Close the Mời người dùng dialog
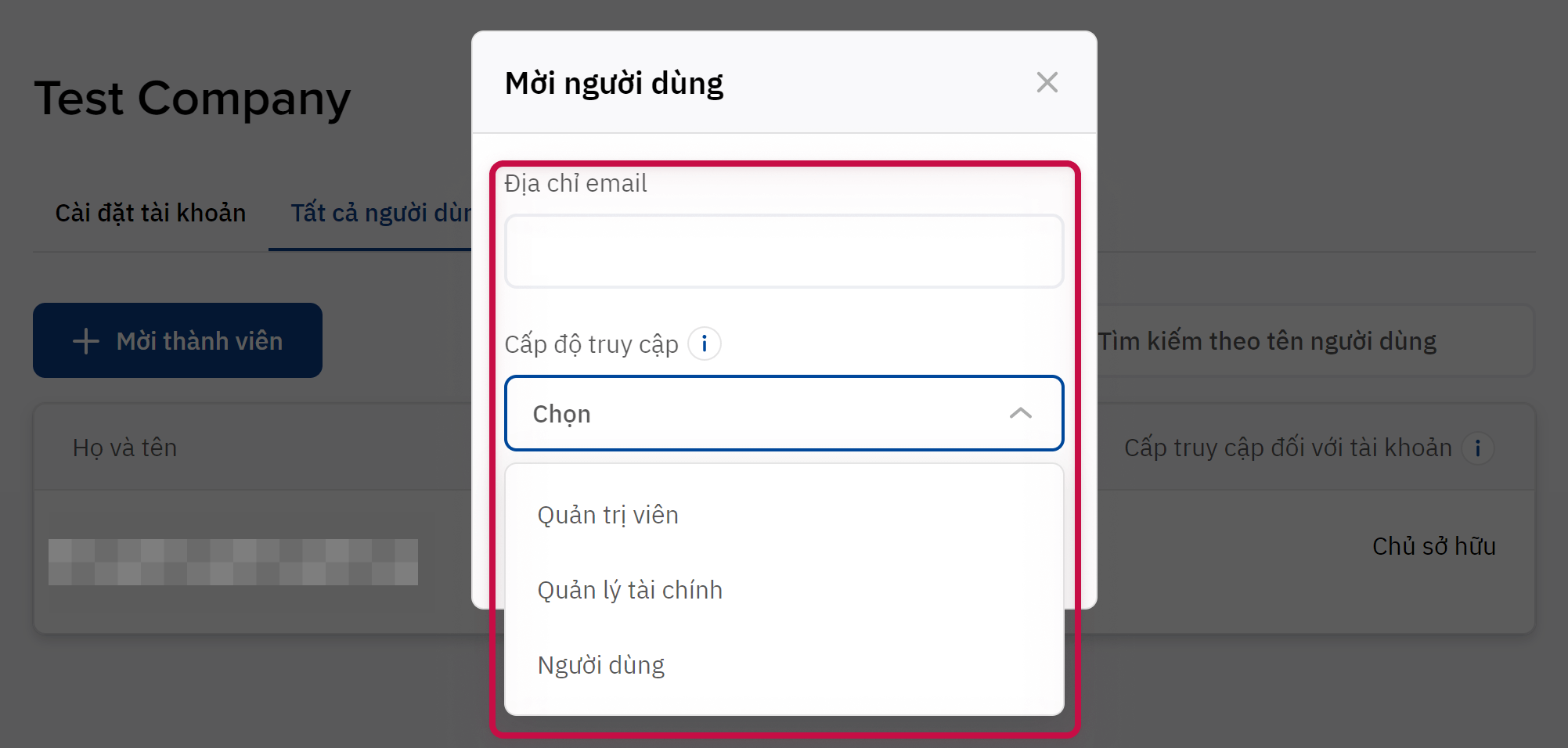Screen dimensions: 1568x748 coord(1047,82)
